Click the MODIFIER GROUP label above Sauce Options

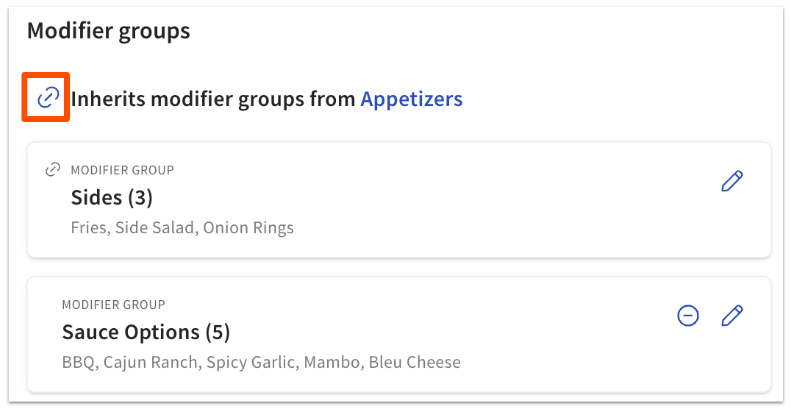[x=113, y=304]
